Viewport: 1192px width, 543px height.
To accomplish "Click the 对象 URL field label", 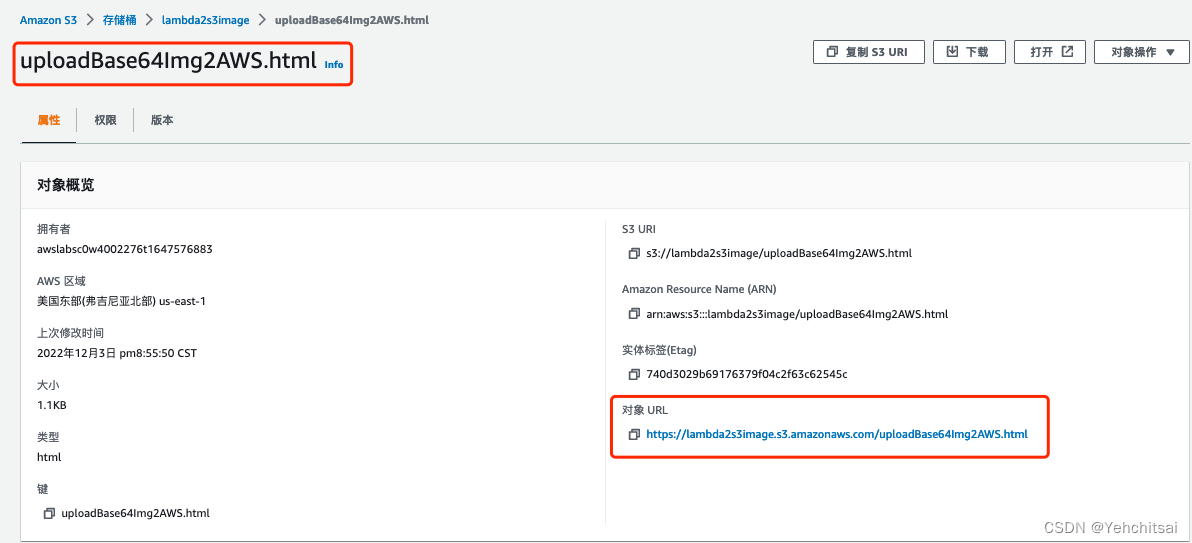I will pyautogui.click(x=645, y=410).
